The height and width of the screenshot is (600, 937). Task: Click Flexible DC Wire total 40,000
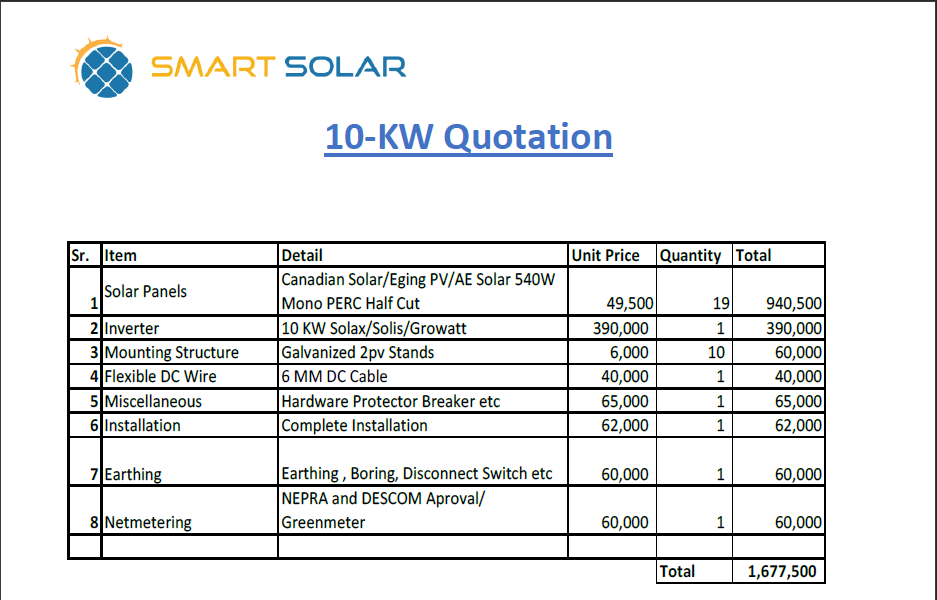click(798, 376)
